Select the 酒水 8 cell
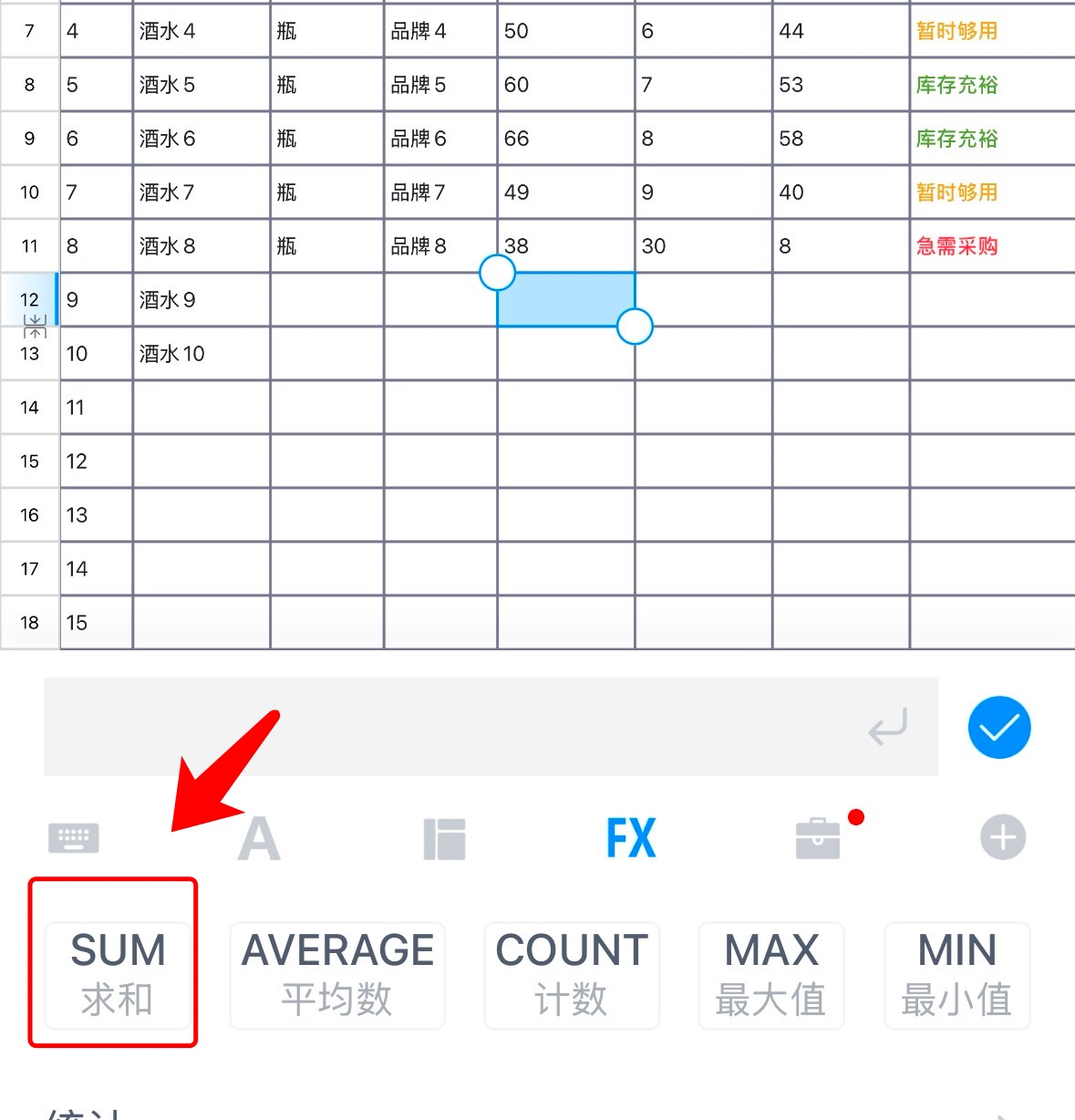Screen dimensions: 1075x1120 coord(202,245)
